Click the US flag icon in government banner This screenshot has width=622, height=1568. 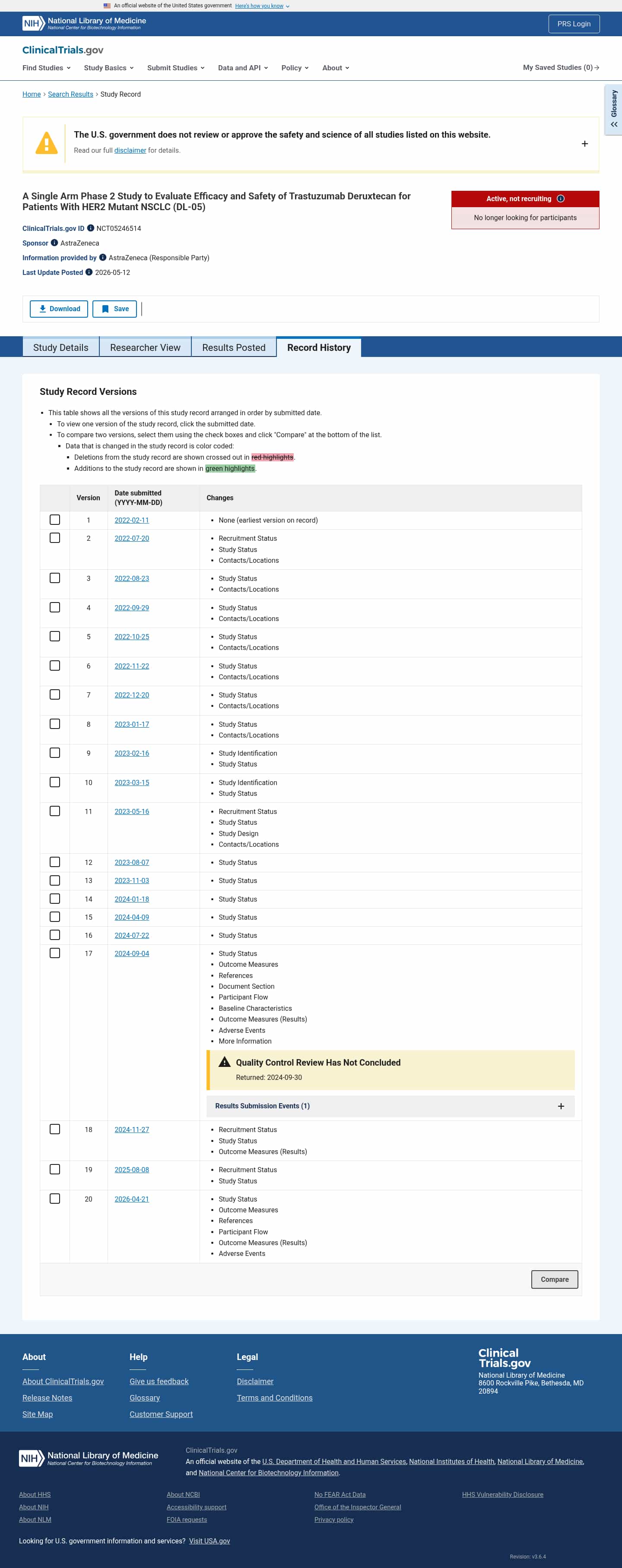coord(107,6)
